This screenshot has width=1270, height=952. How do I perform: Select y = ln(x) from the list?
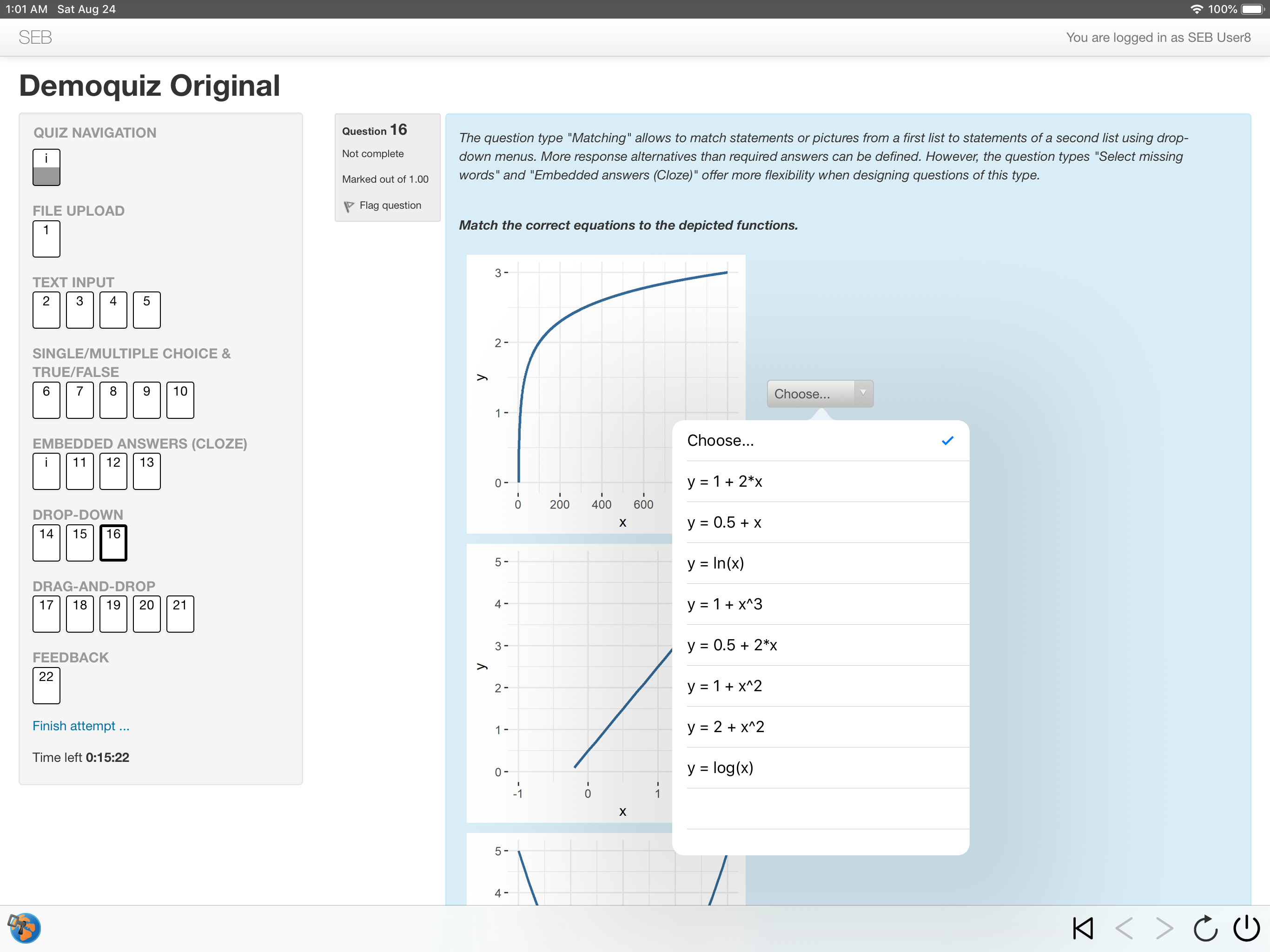coord(715,563)
